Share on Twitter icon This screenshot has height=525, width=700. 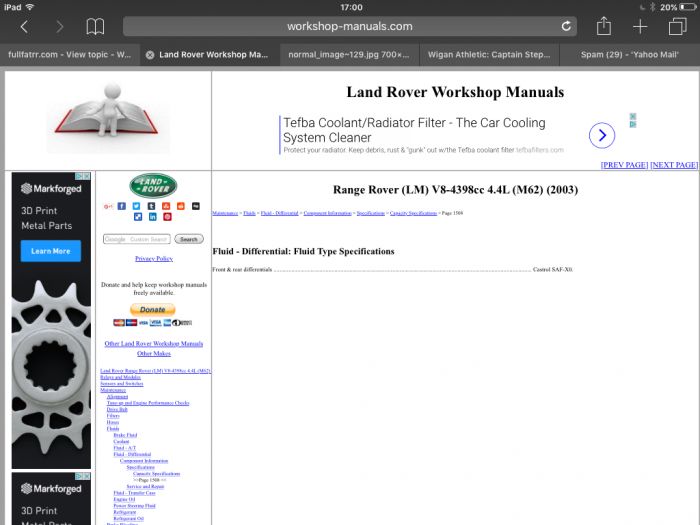pyautogui.click(x=136, y=206)
